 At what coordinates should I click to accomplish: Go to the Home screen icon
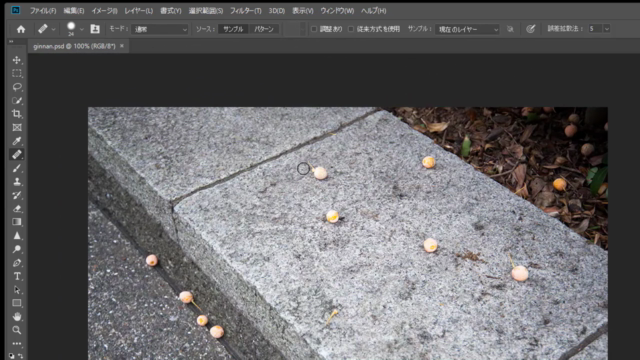pos(21,29)
